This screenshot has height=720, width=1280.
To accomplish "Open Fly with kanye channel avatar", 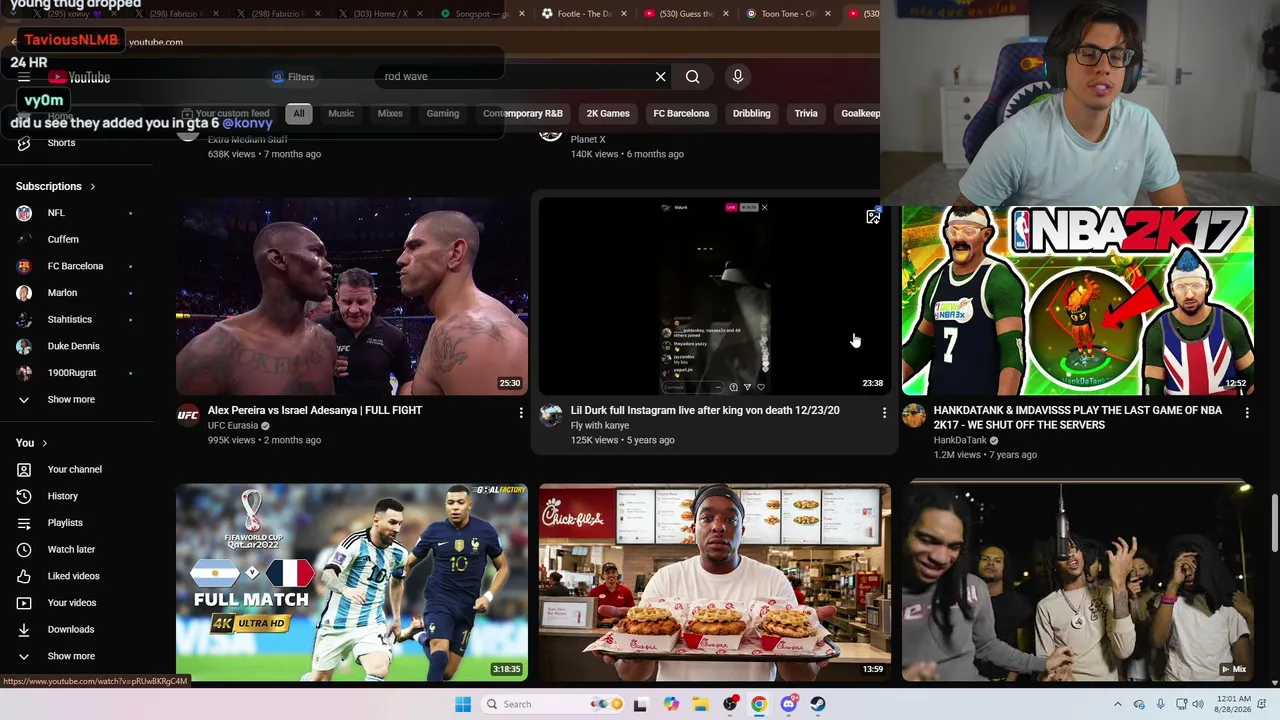I will click(x=551, y=416).
